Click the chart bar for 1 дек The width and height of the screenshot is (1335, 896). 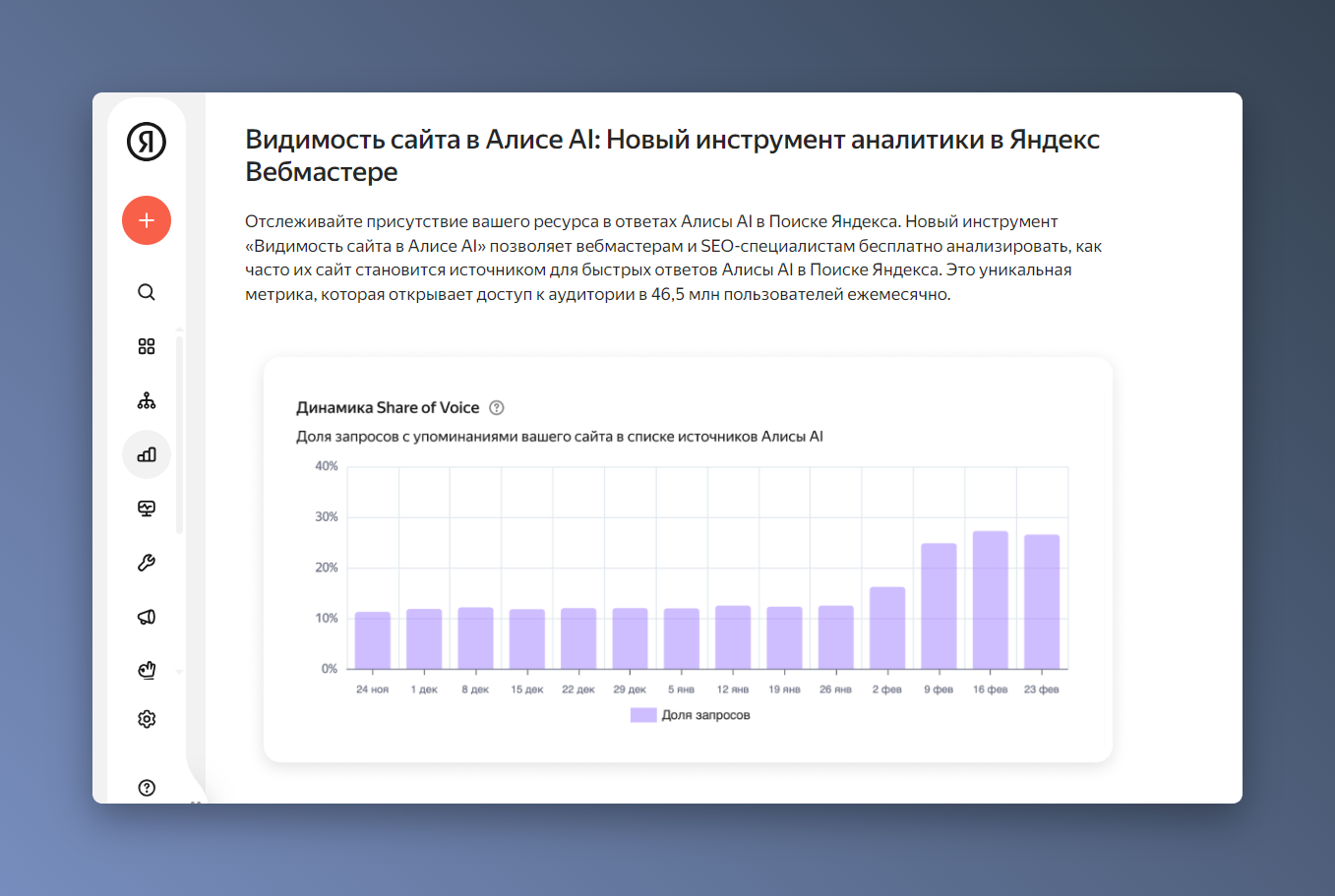tap(424, 639)
